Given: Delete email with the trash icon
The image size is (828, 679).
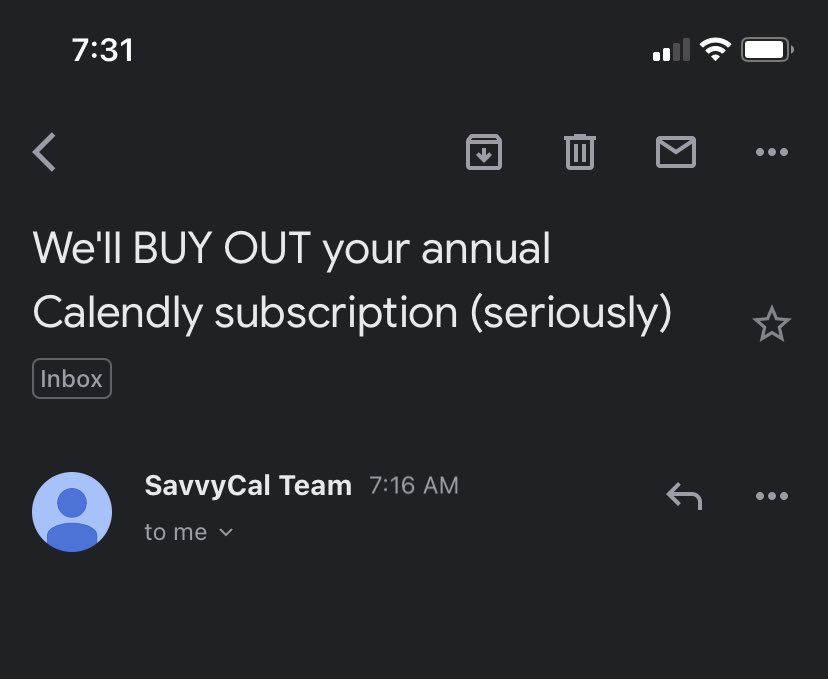Looking at the screenshot, I should pos(580,152).
